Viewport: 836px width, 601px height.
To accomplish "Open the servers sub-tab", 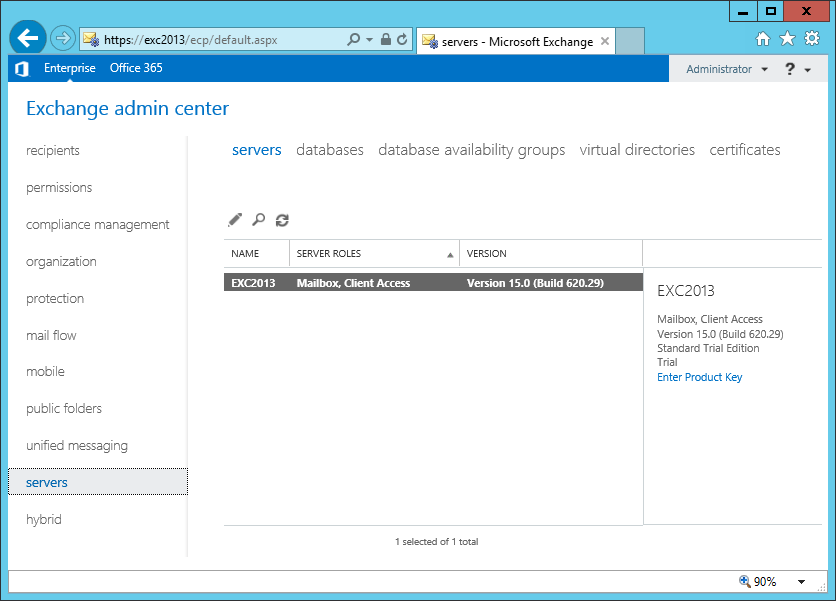I will (256, 150).
